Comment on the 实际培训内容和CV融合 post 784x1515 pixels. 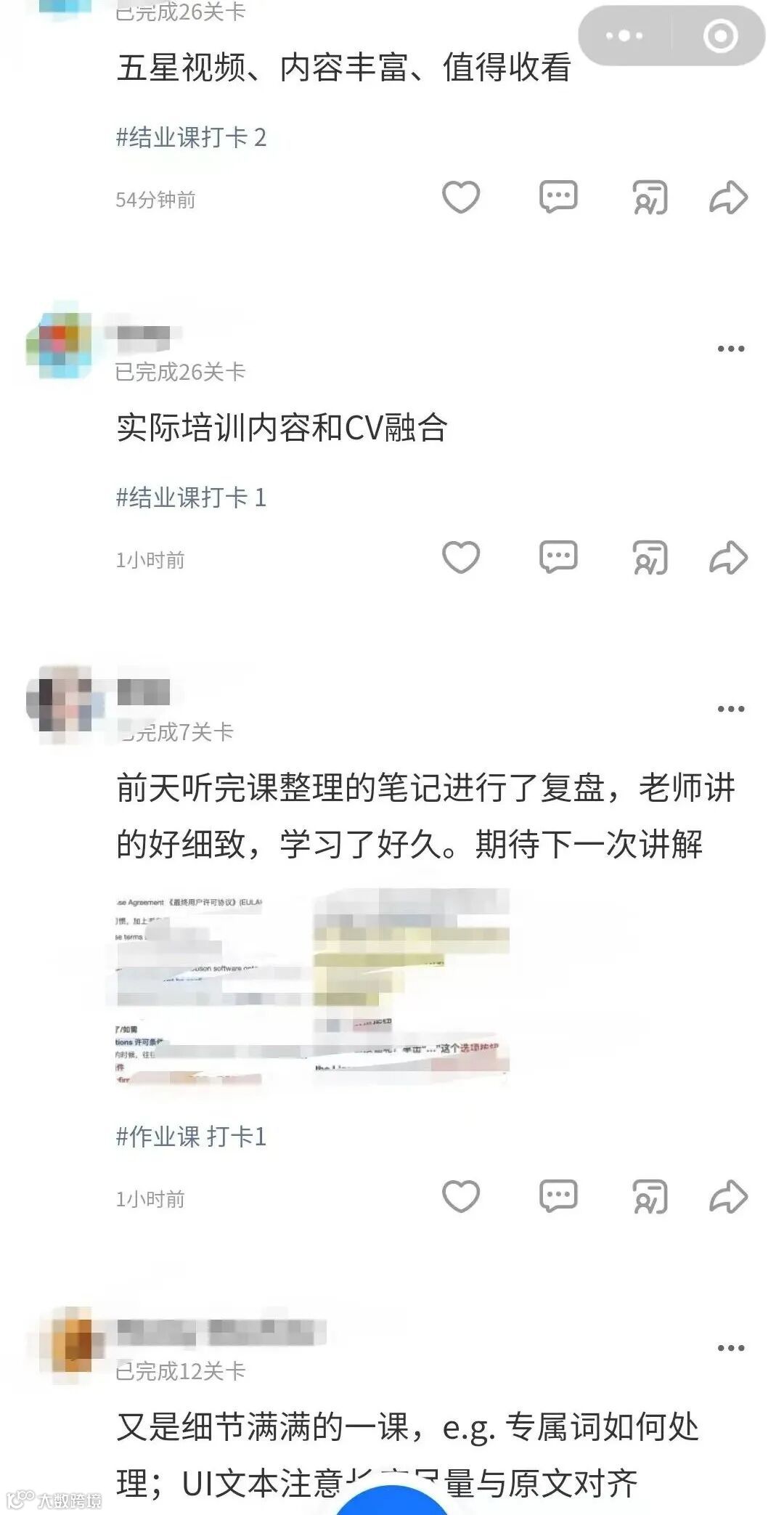558,557
